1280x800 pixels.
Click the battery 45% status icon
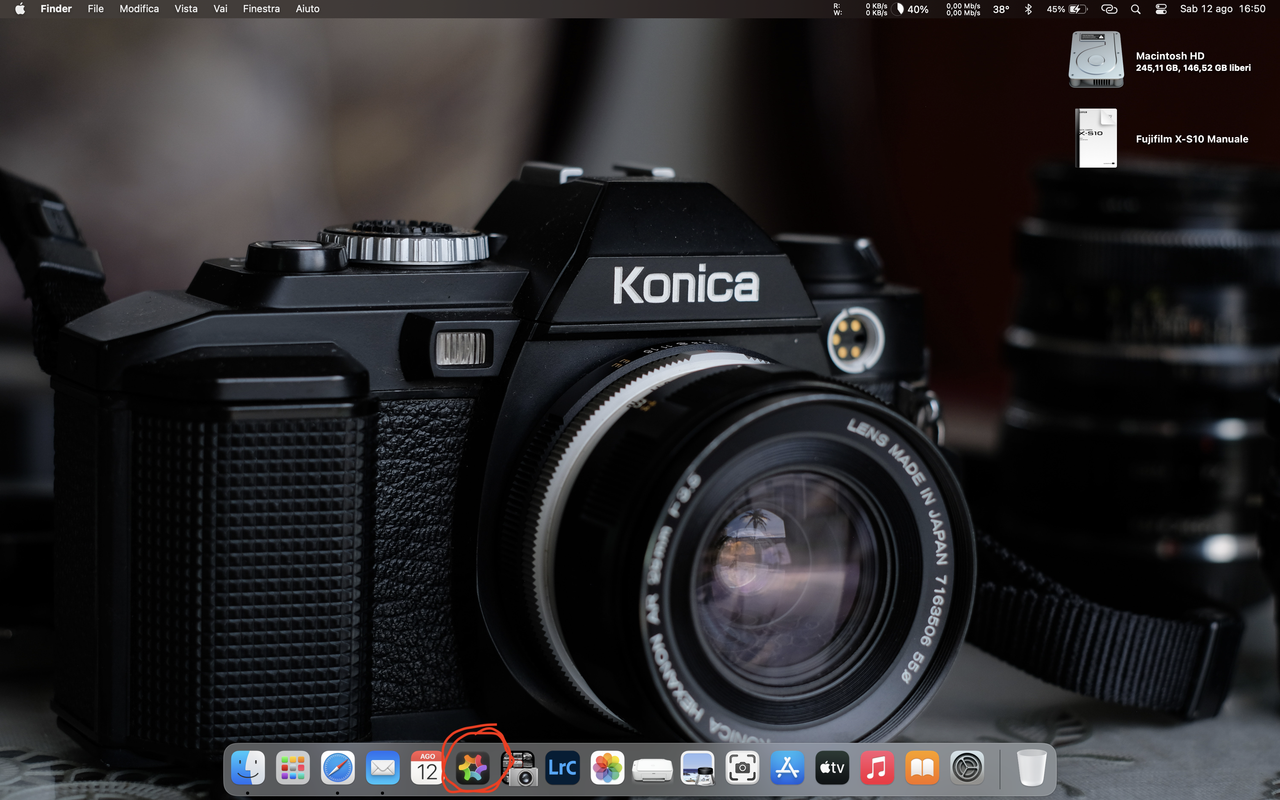click(1067, 9)
